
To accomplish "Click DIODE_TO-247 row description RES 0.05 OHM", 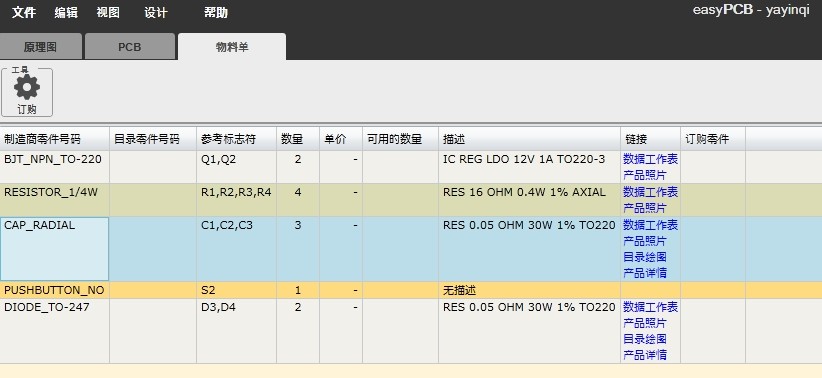I will coord(529,307).
